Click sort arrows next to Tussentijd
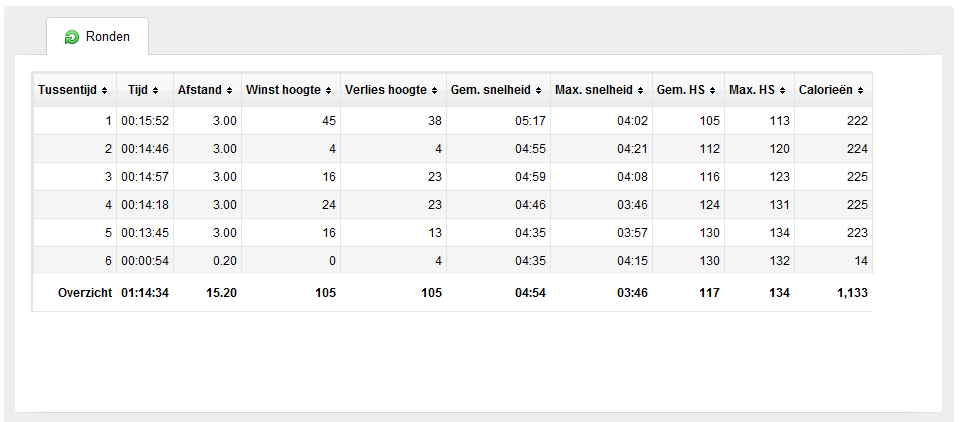The height and width of the screenshot is (422, 968). [x=104, y=91]
